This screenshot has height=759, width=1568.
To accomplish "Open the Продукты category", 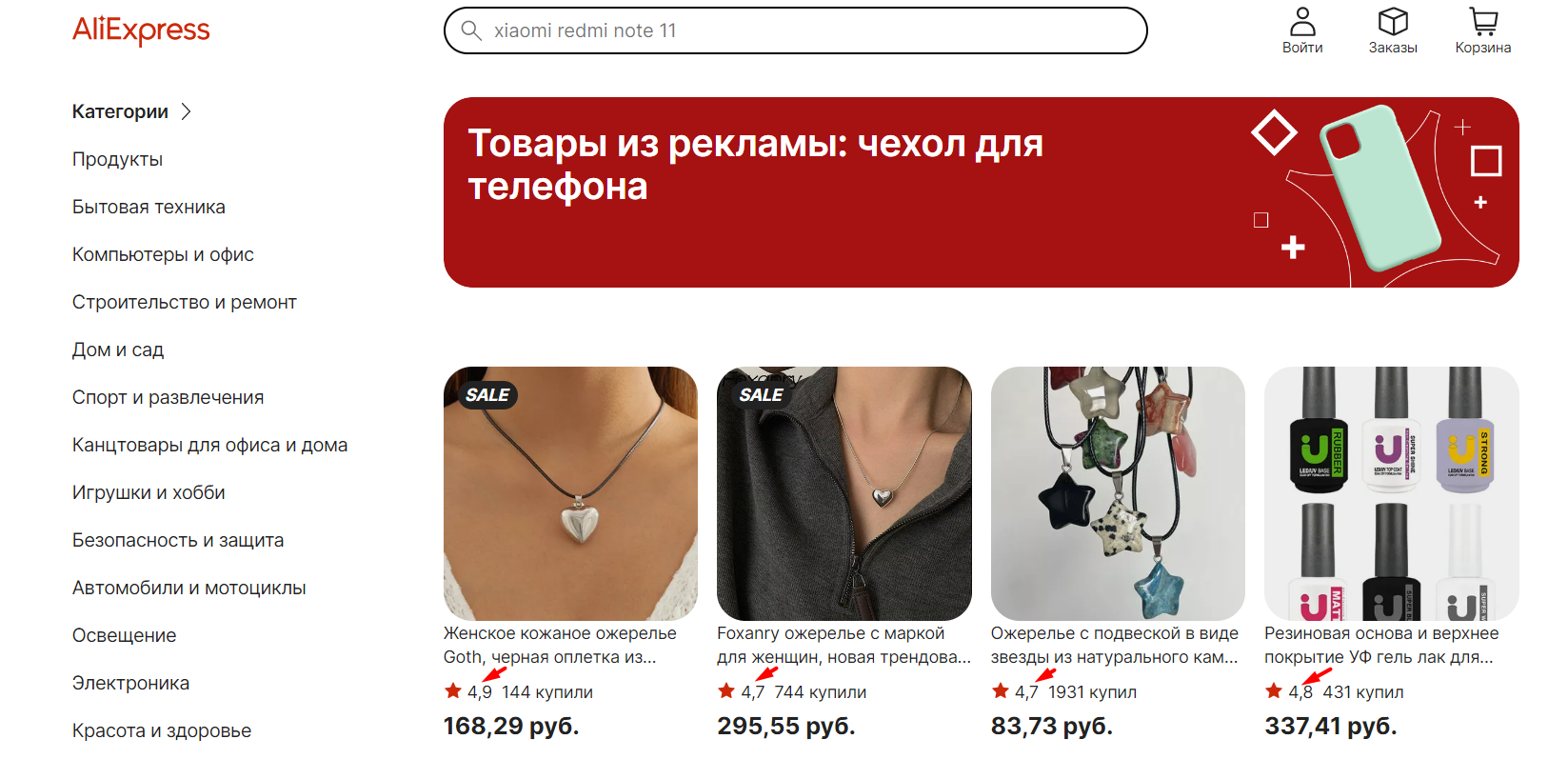I will (x=117, y=159).
